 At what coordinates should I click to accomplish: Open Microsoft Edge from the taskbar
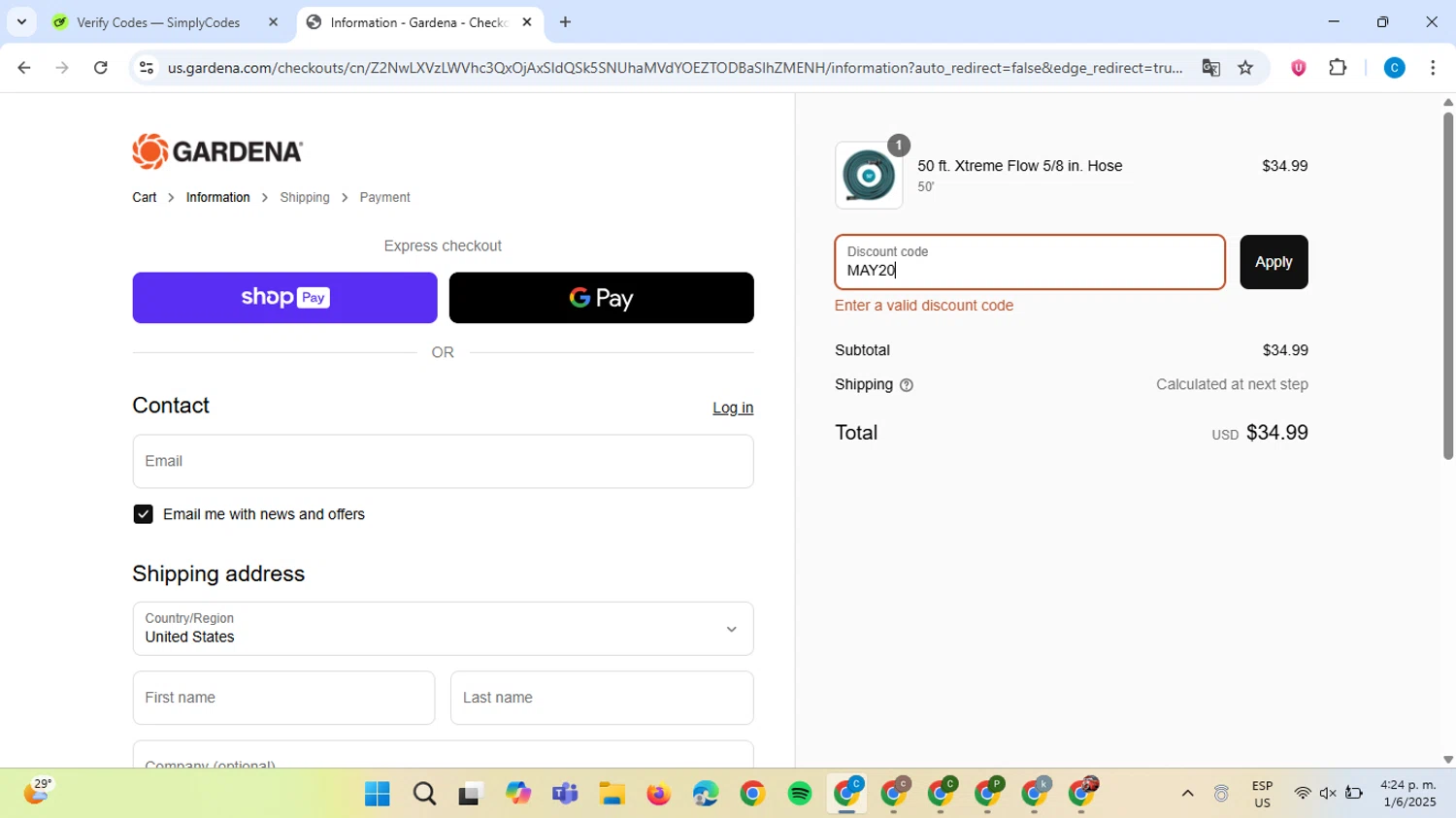pos(706,794)
